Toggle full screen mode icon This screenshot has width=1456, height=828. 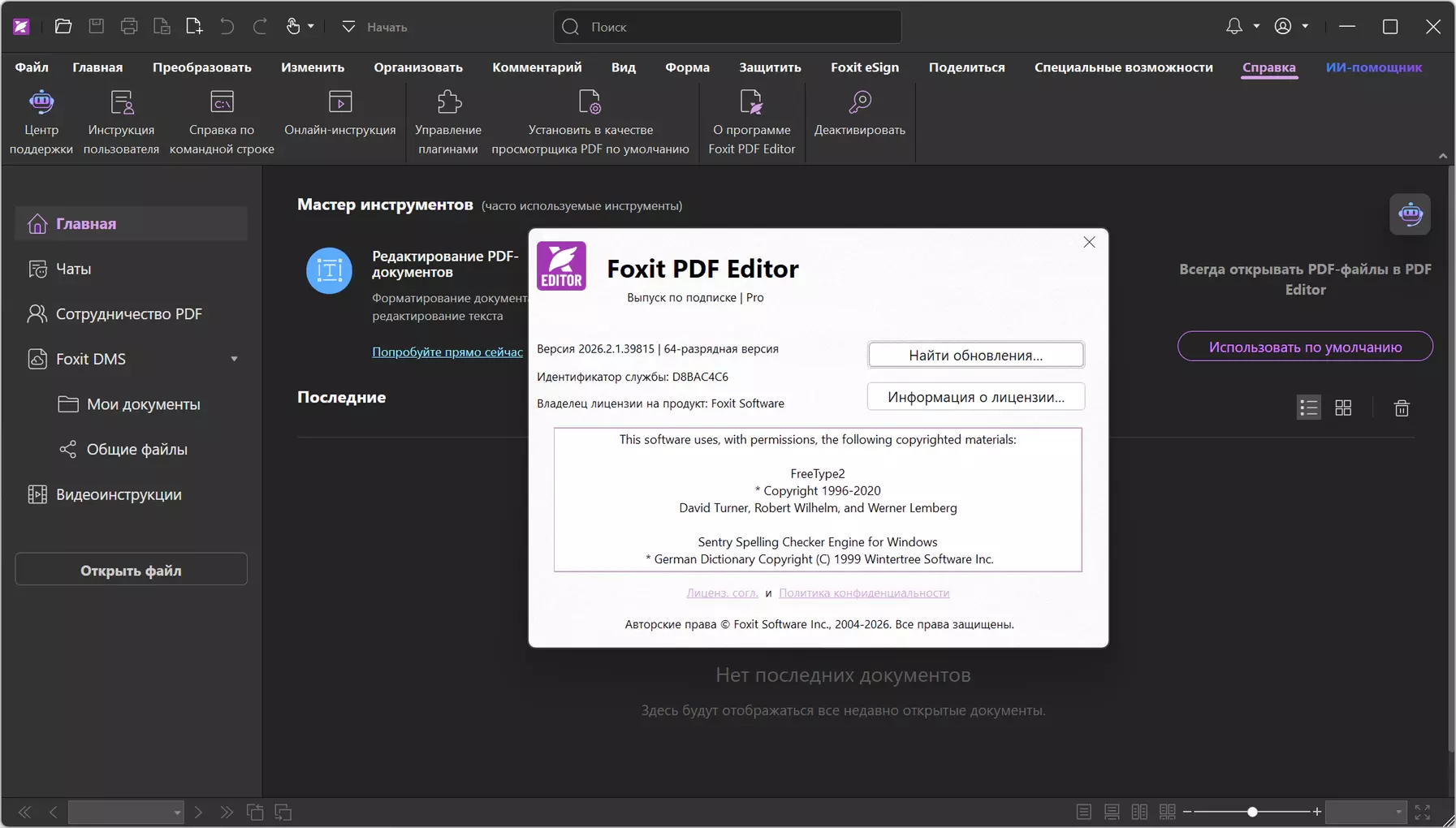click(1423, 812)
